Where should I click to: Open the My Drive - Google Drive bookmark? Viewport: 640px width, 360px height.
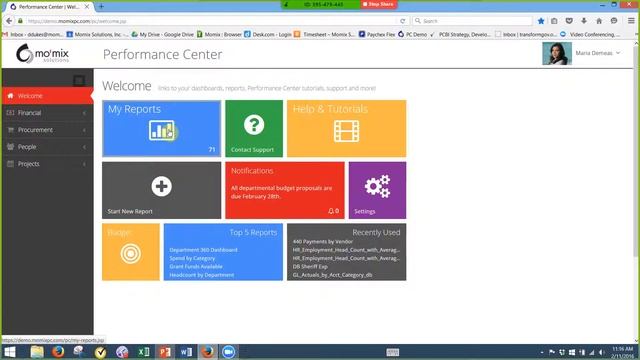tap(162, 35)
